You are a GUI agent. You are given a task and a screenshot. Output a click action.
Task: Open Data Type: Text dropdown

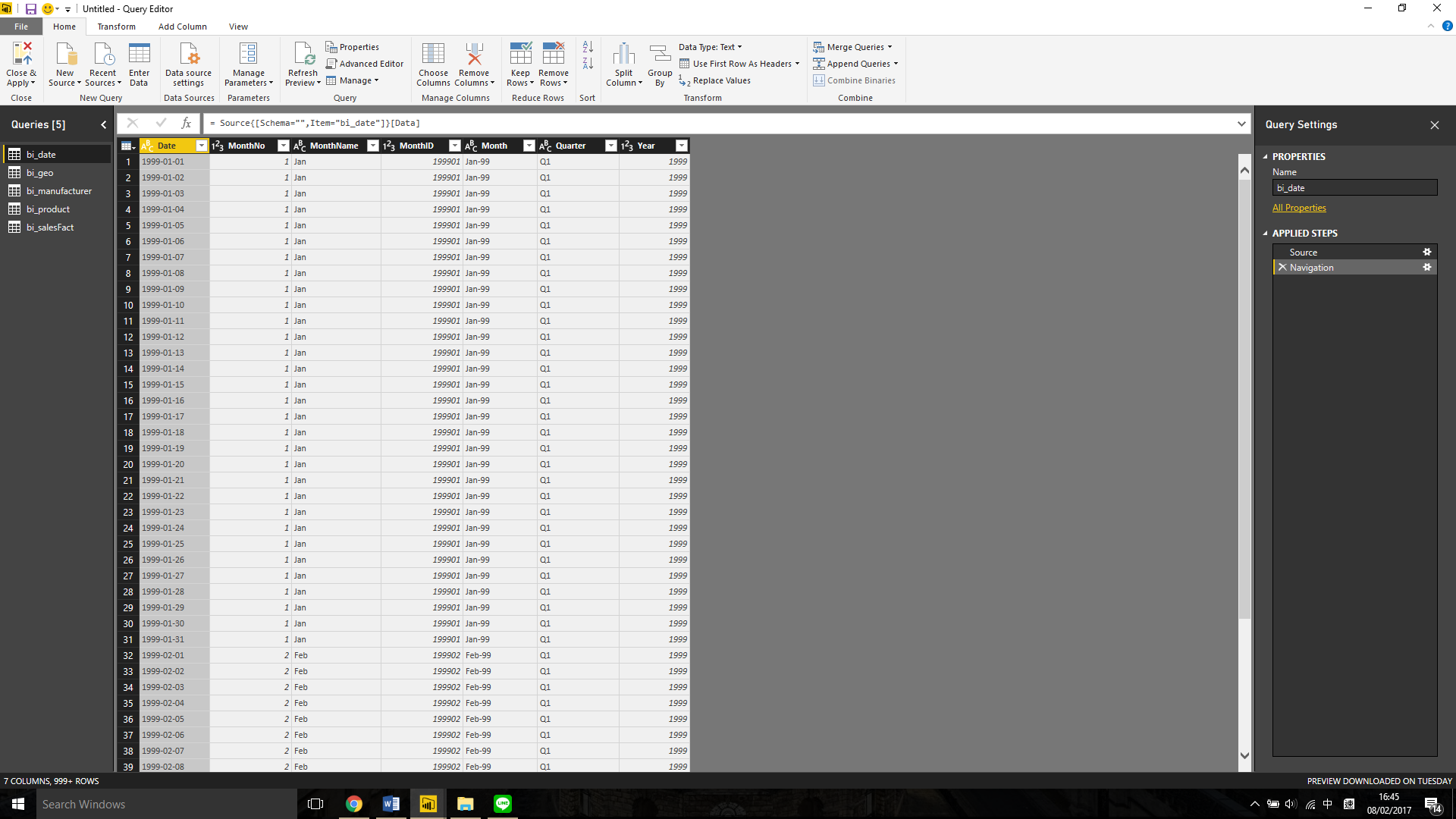[711, 47]
